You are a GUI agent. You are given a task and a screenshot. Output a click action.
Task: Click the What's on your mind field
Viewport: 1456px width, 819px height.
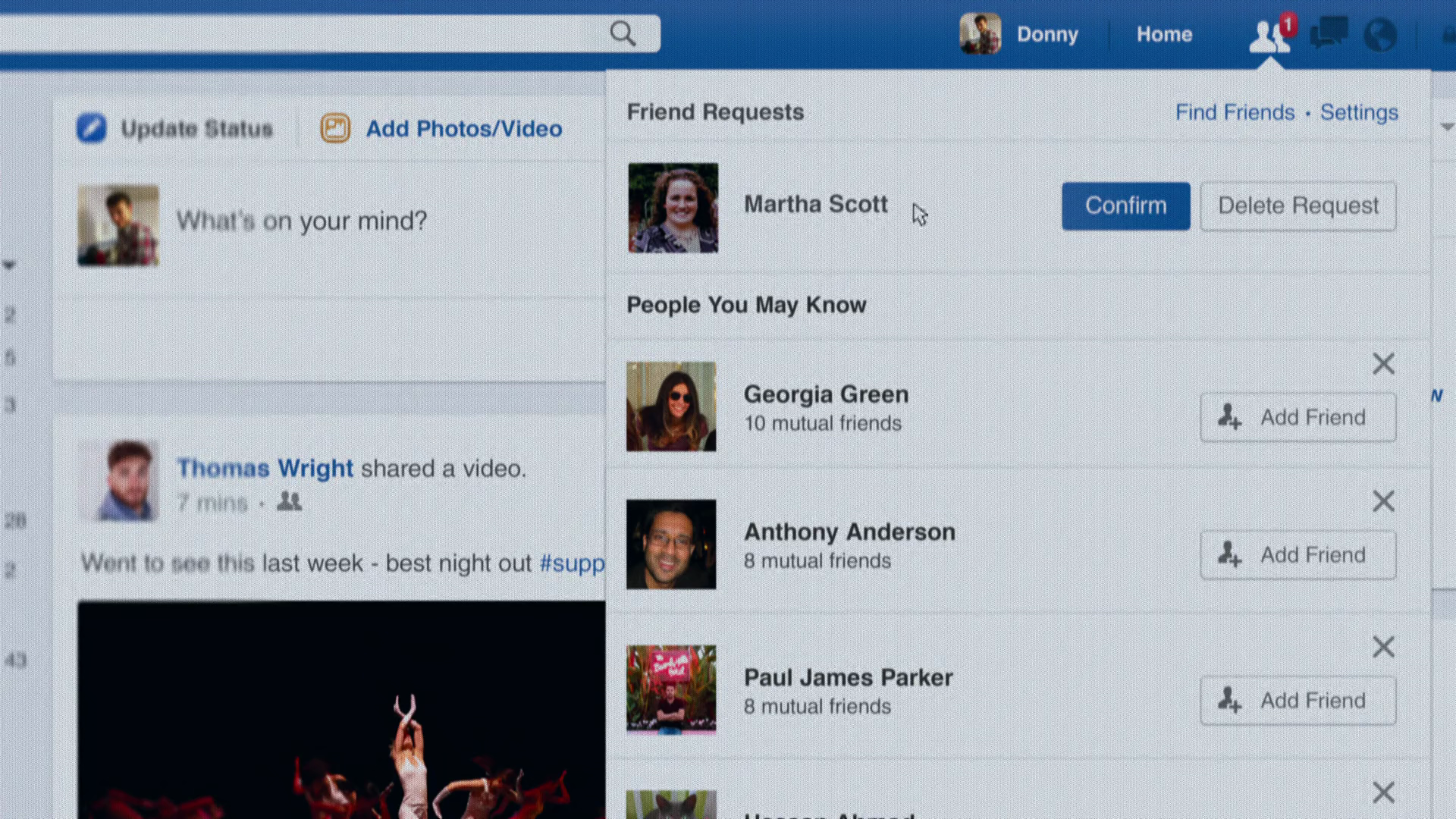tap(302, 221)
